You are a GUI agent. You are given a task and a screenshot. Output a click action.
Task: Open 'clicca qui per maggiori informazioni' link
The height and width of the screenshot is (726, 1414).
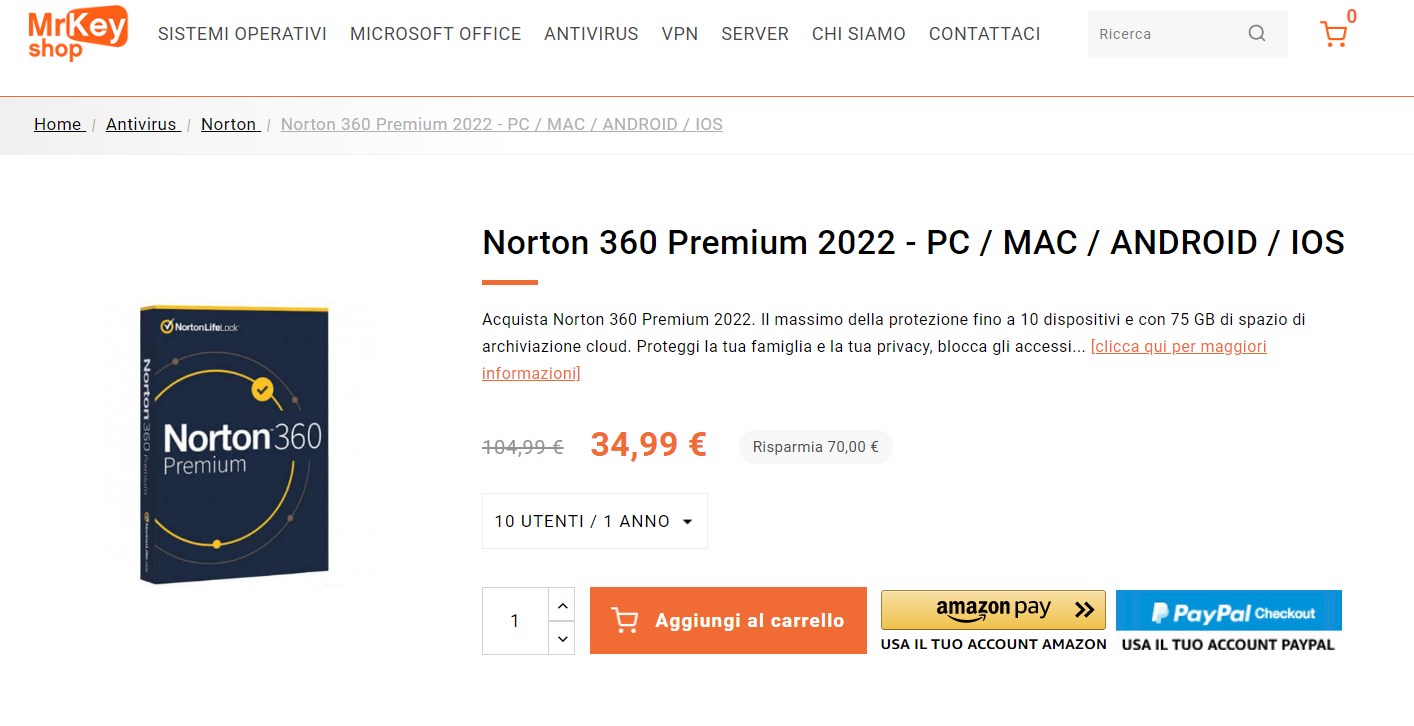(1179, 346)
